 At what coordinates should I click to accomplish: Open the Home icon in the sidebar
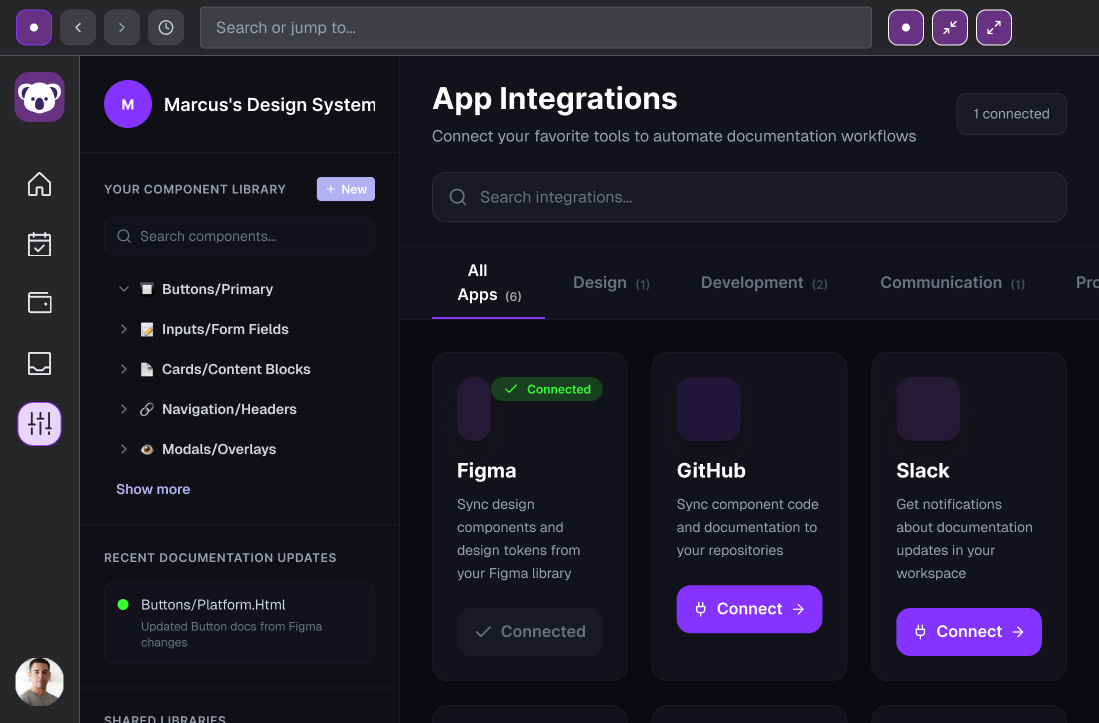pyautogui.click(x=39, y=184)
